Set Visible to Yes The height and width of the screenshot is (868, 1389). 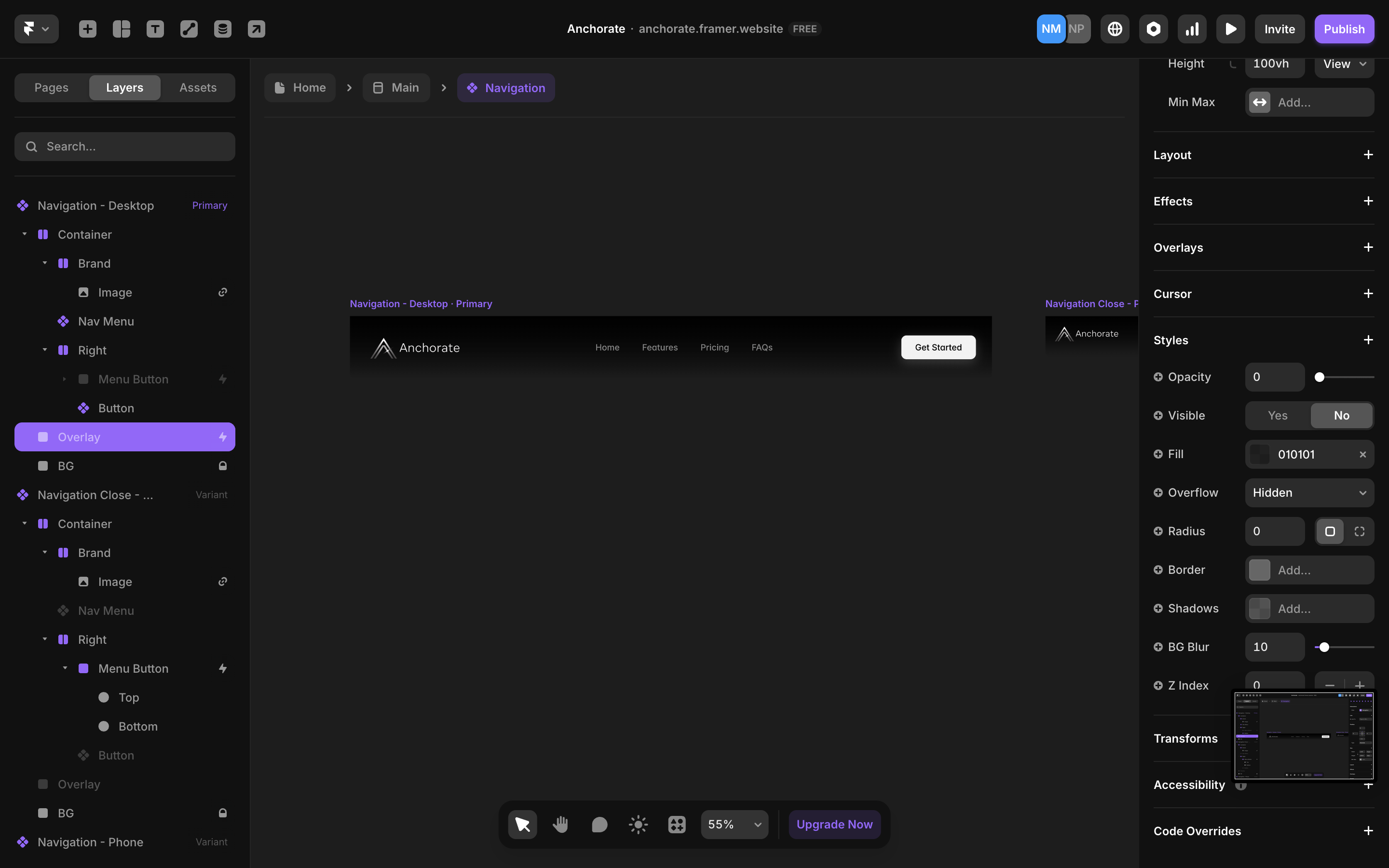coord(1278,415)
